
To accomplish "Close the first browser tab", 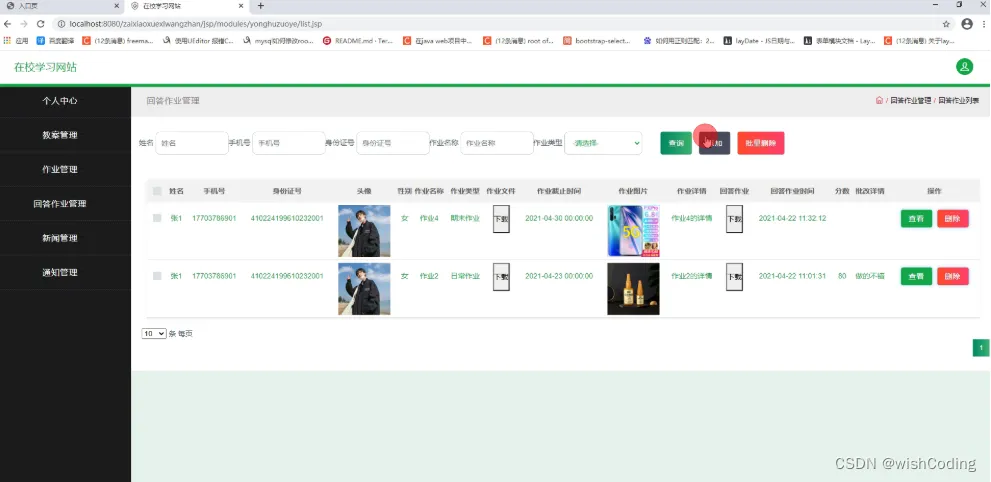I will click(x=116, y=6).
